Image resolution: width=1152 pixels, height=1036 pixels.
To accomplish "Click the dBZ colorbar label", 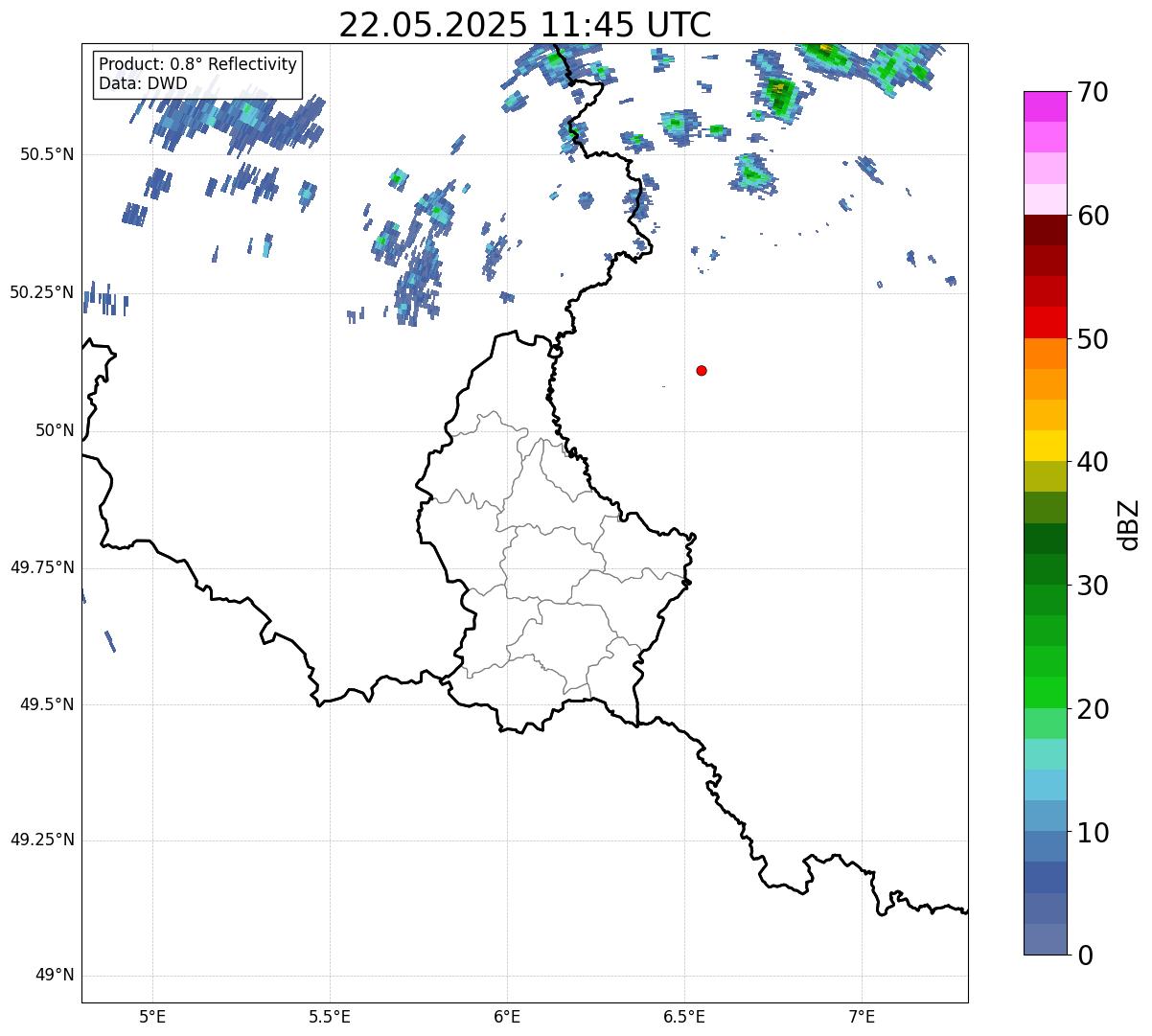I will (1129, 524).
